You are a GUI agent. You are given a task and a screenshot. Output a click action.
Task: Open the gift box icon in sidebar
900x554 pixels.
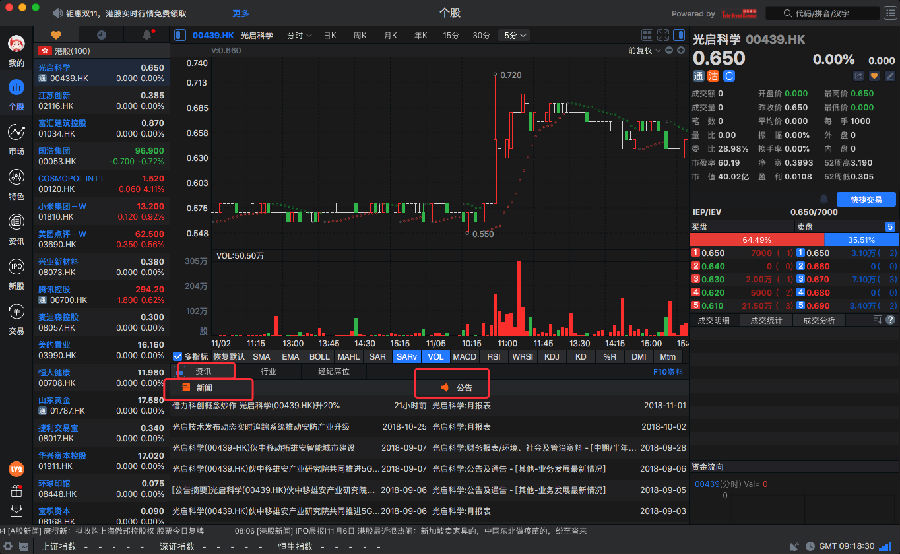(16, 491)
